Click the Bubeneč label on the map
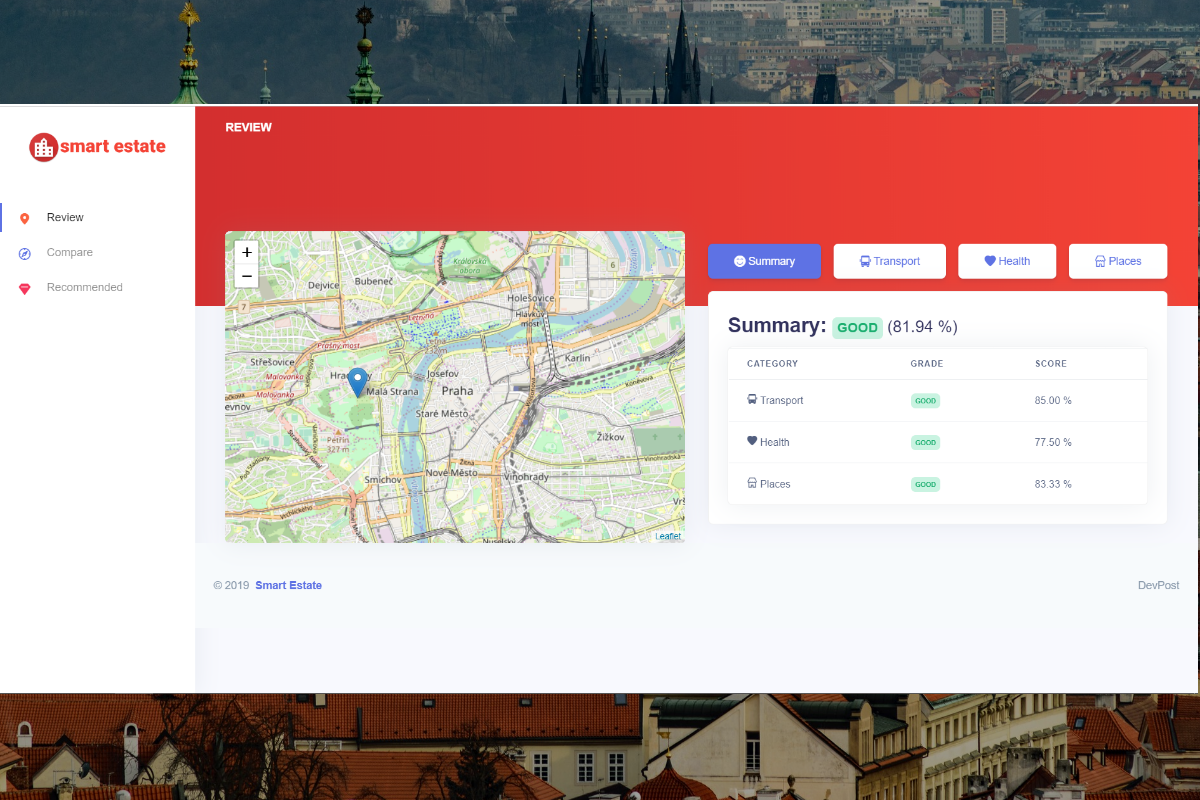This screenshot has width=1200, height=800. [x=374, y=282]
